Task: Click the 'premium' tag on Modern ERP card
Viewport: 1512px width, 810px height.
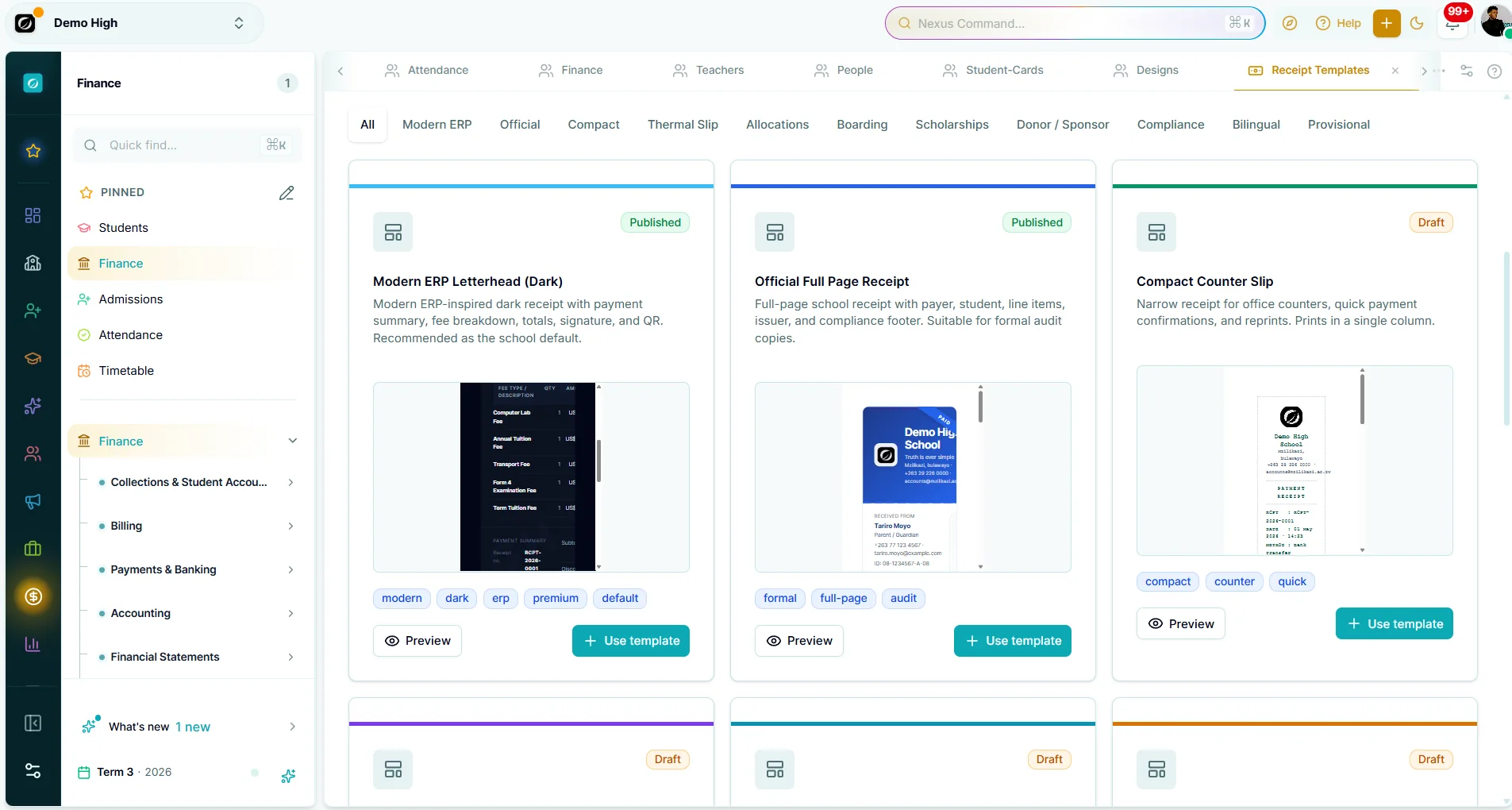Action: 556,599
